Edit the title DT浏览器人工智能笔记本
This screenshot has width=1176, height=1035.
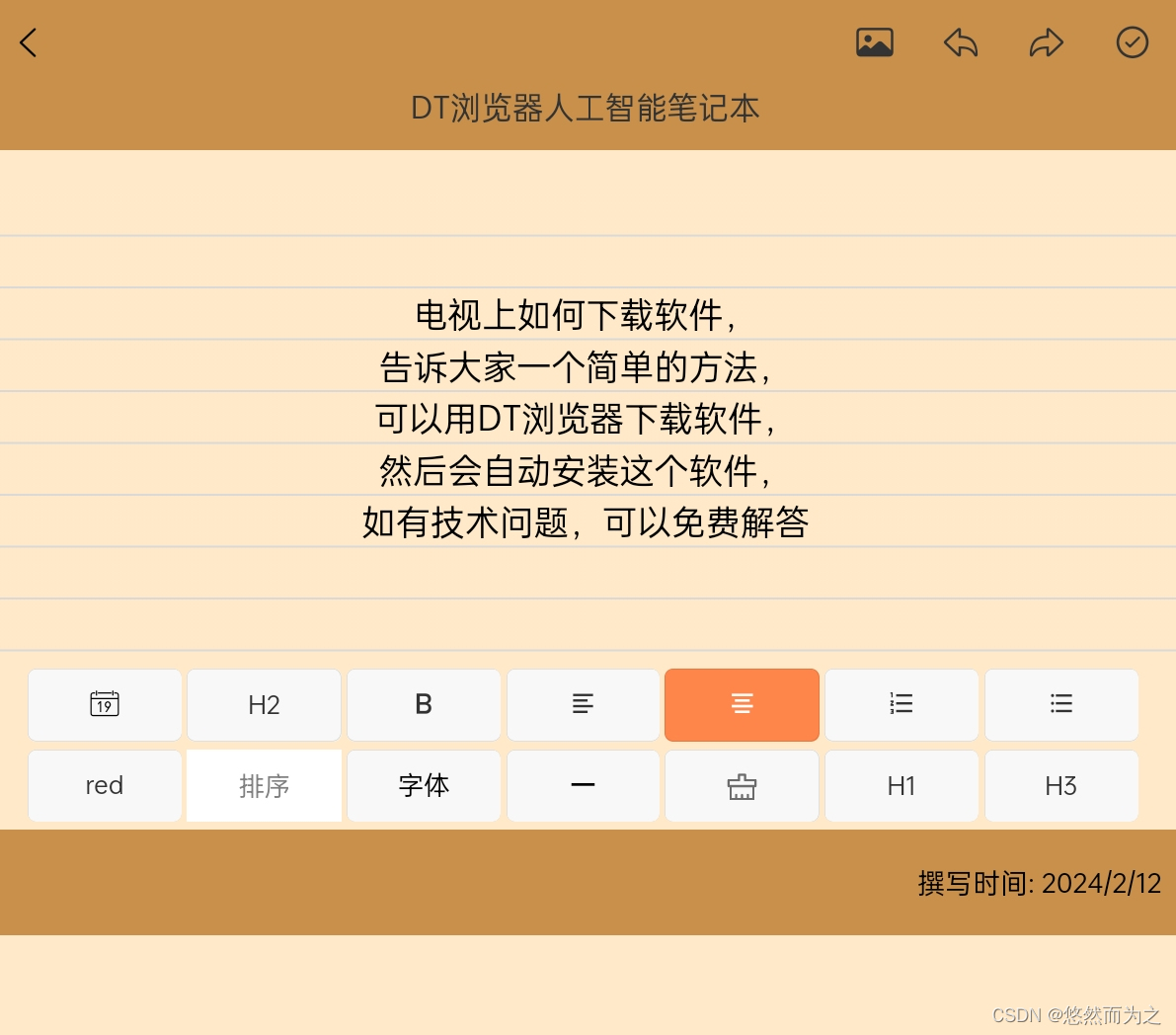[585, 108]
